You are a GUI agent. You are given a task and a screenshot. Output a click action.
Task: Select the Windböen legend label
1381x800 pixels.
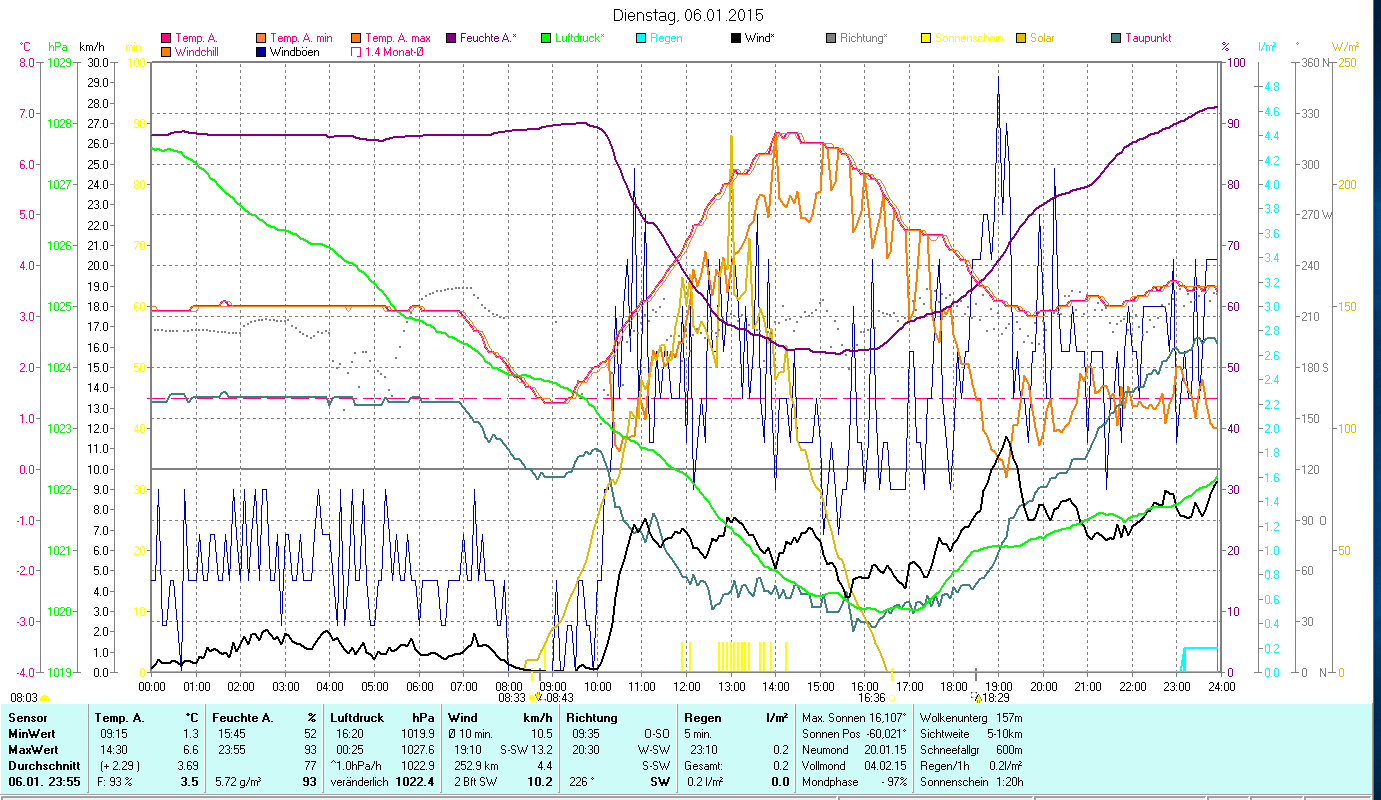295,52
